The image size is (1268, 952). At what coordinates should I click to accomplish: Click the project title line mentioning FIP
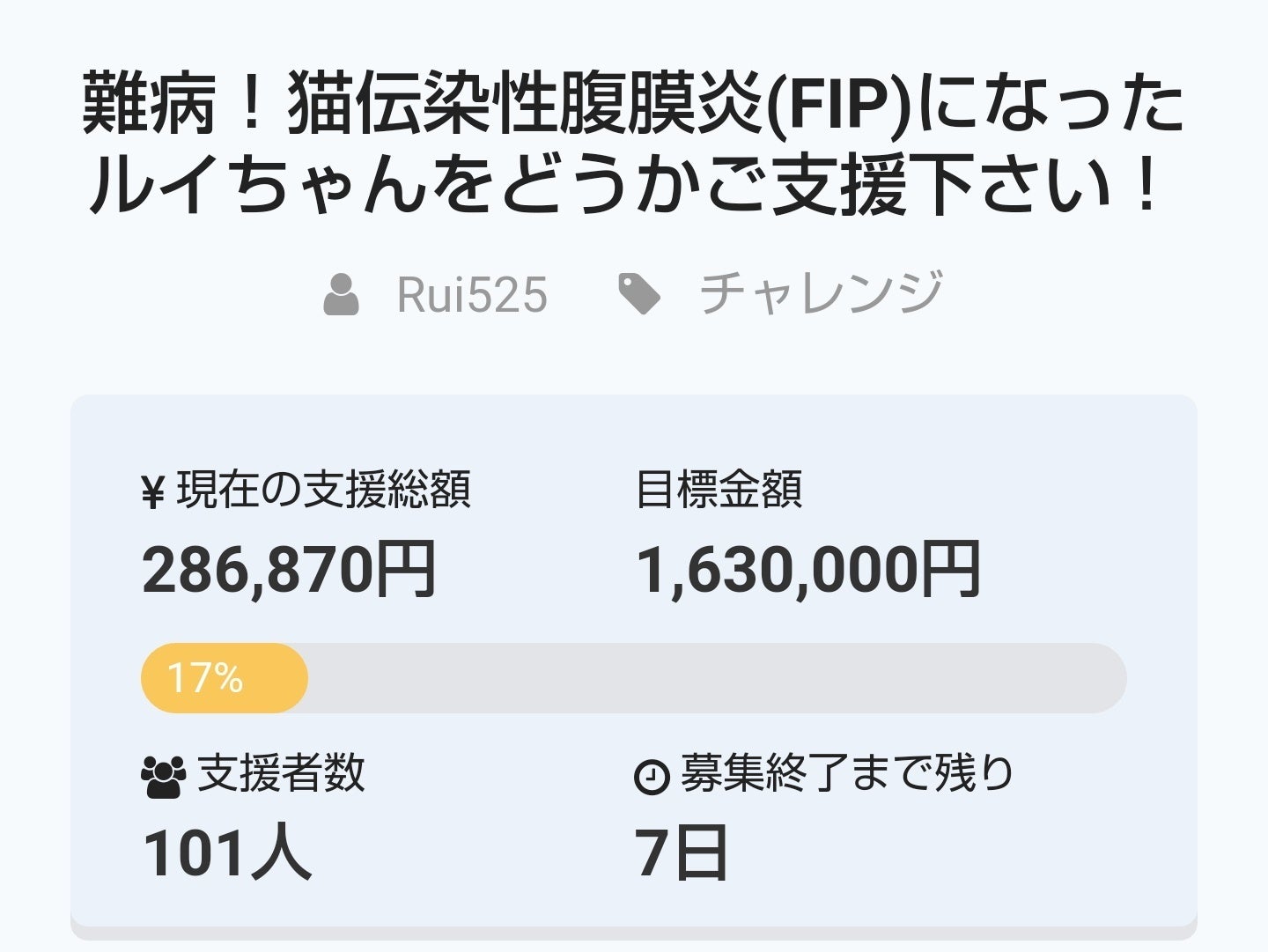(x=634, y=106)
